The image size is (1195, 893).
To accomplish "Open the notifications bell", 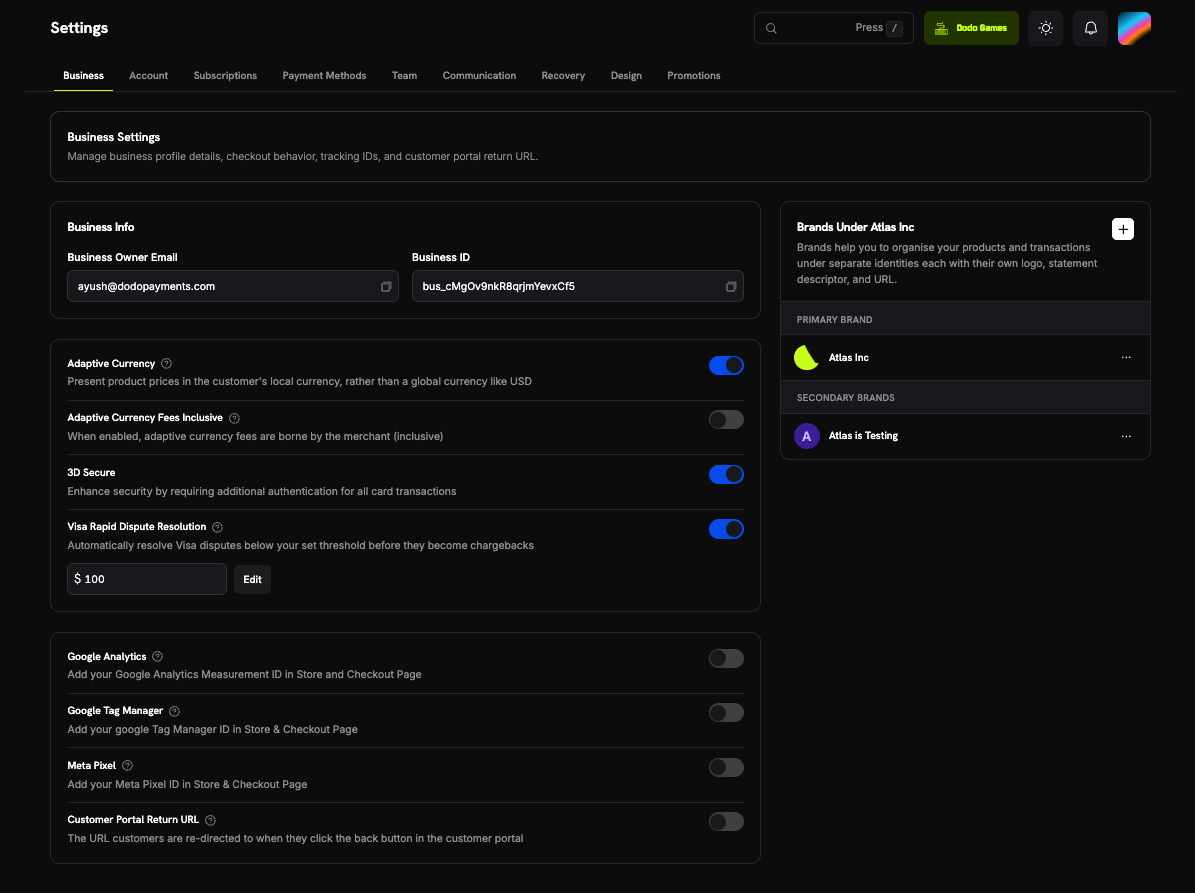I will (1090, 28).
